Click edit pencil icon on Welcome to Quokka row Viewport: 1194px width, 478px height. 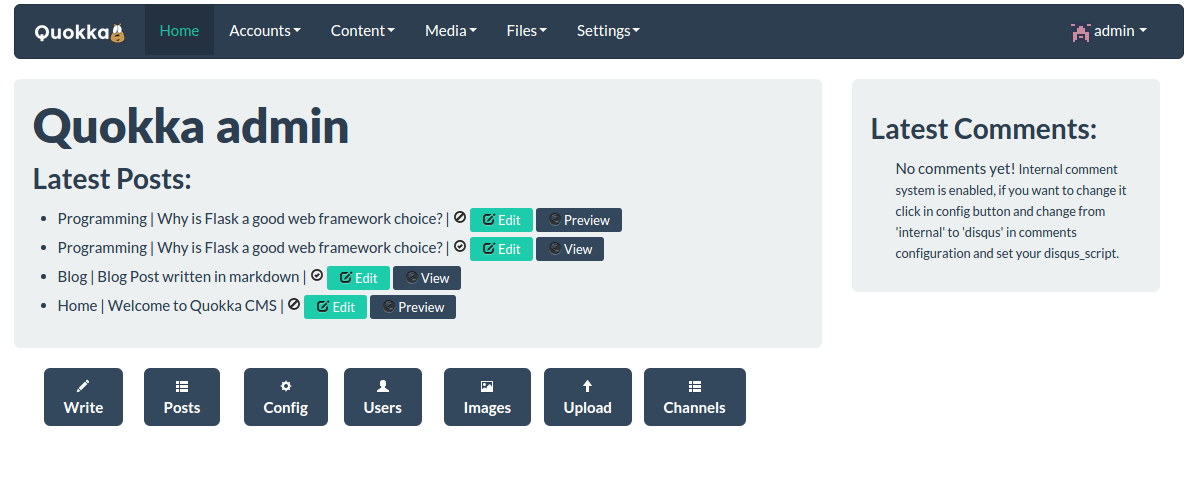tap(323, 307)
